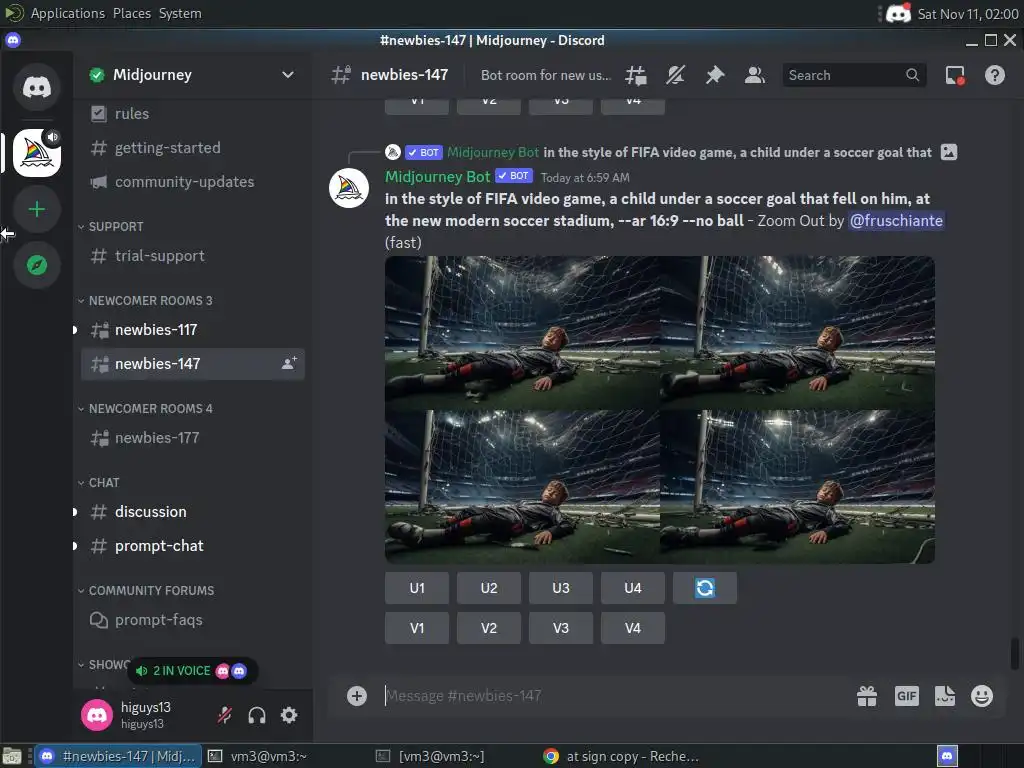Toggle deafen headphones icon
Image resolution: width=1024 pixels, height=768 pixels.
257,715
